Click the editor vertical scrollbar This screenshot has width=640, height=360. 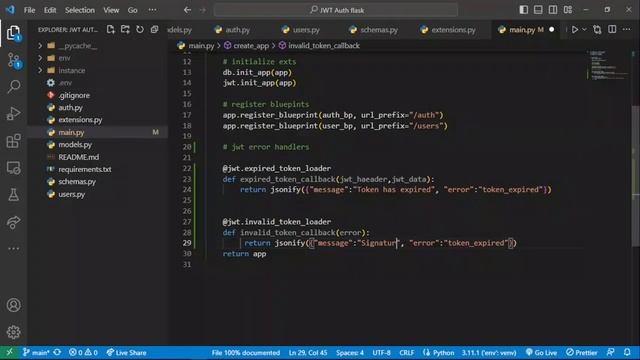tap(636, 176)
